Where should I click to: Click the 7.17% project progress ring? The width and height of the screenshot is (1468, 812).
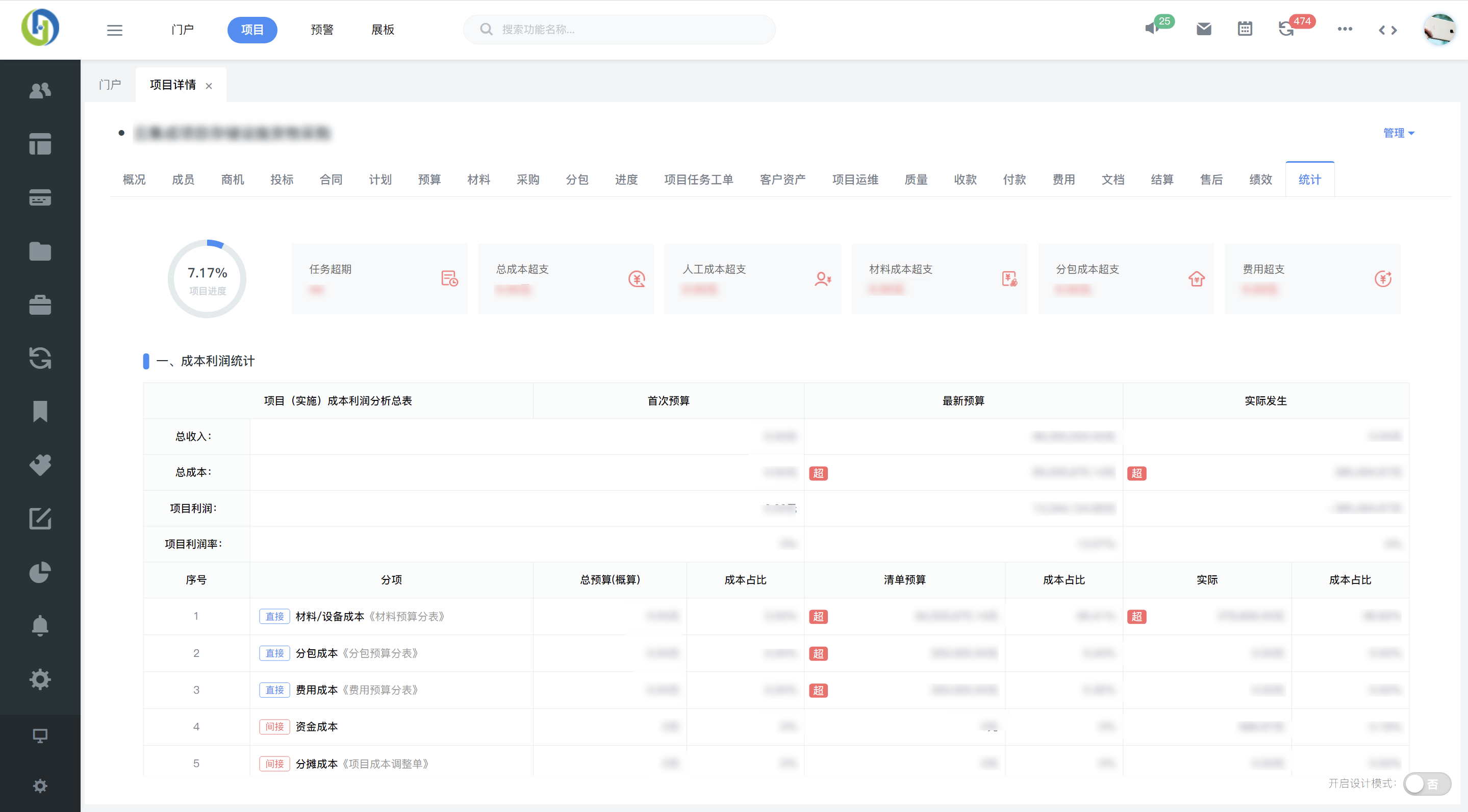coord(208,278)
